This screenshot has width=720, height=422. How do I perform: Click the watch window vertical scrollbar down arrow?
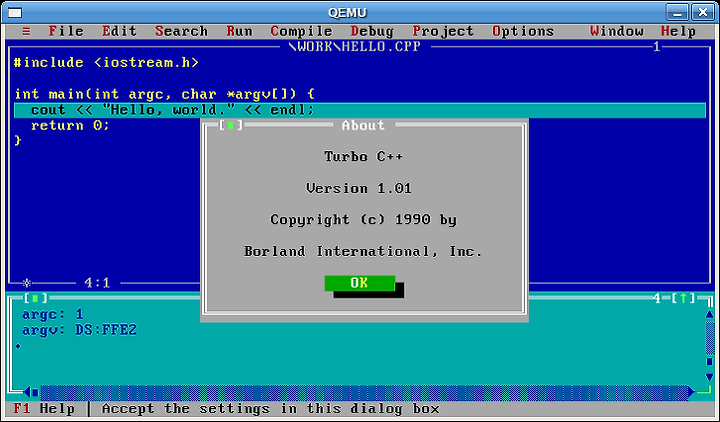pyautogui.click(x=709, y=377)
